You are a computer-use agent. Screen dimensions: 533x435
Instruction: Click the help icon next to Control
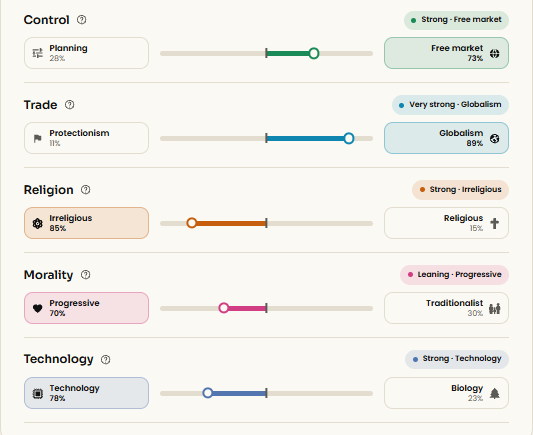coord(81,20)
